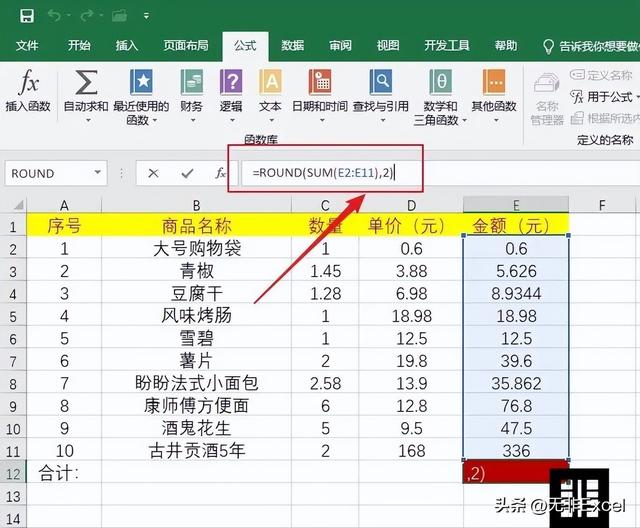The image size is (640, 528).
Task: Select column D header
Action: click(x=411, y=205)
